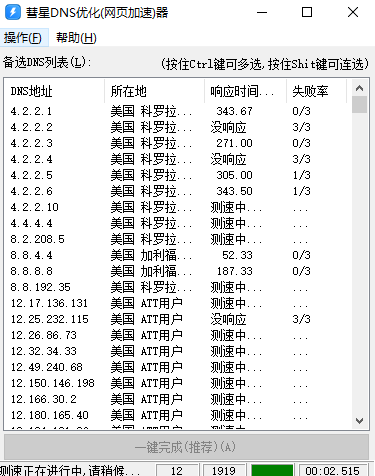This screenshot has height=476, width=375.
Task: Select DNS row 8.2.208.5
Action: 177,239
